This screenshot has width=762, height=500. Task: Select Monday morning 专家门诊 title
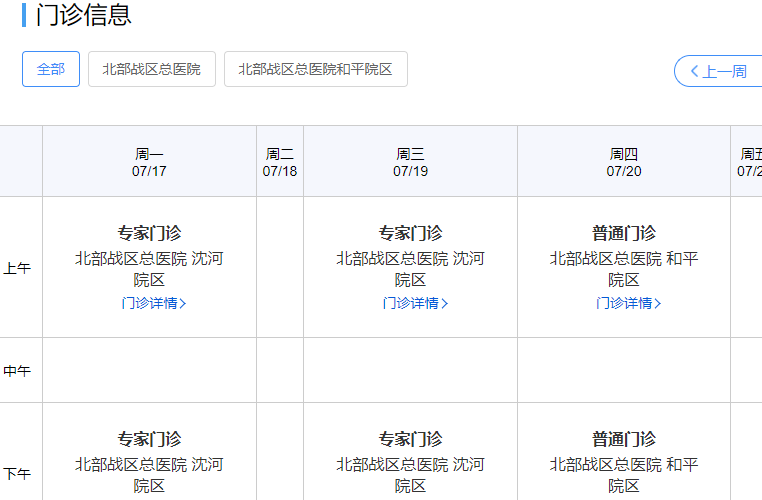pyautogui.click(x=149, y=233)
